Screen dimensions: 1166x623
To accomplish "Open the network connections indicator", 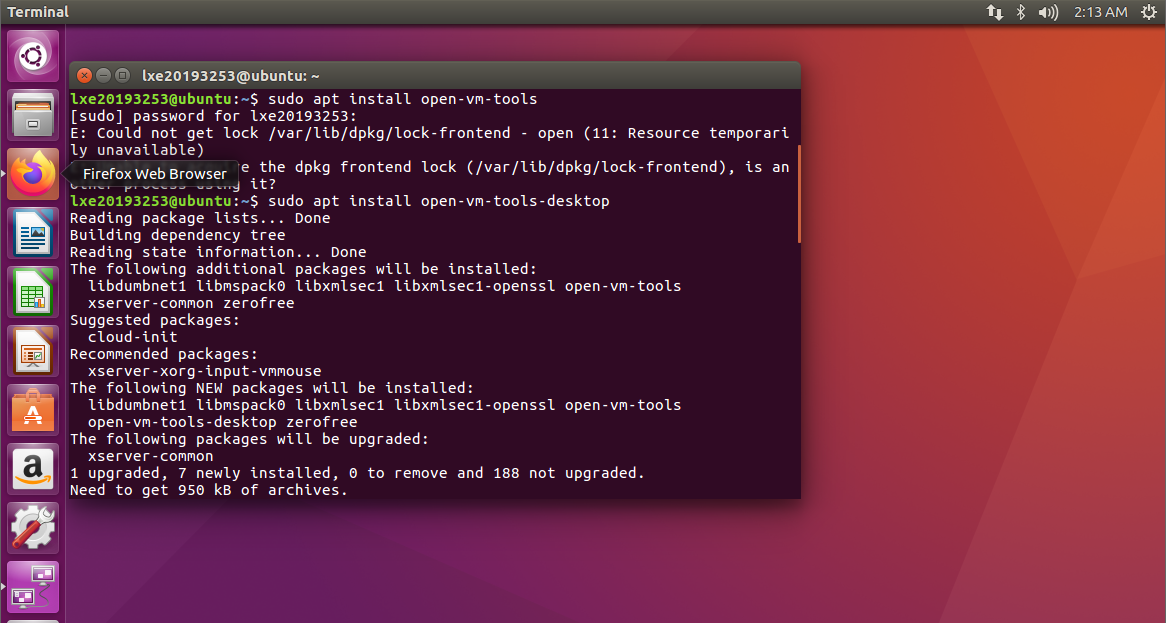I will tap(994, 12).
